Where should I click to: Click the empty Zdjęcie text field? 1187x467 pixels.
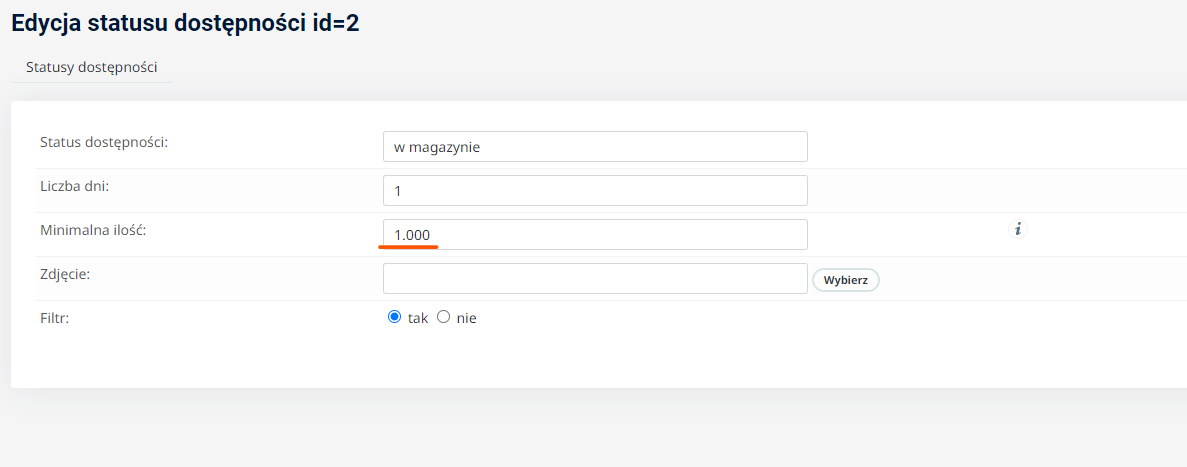tap(595, 279)
